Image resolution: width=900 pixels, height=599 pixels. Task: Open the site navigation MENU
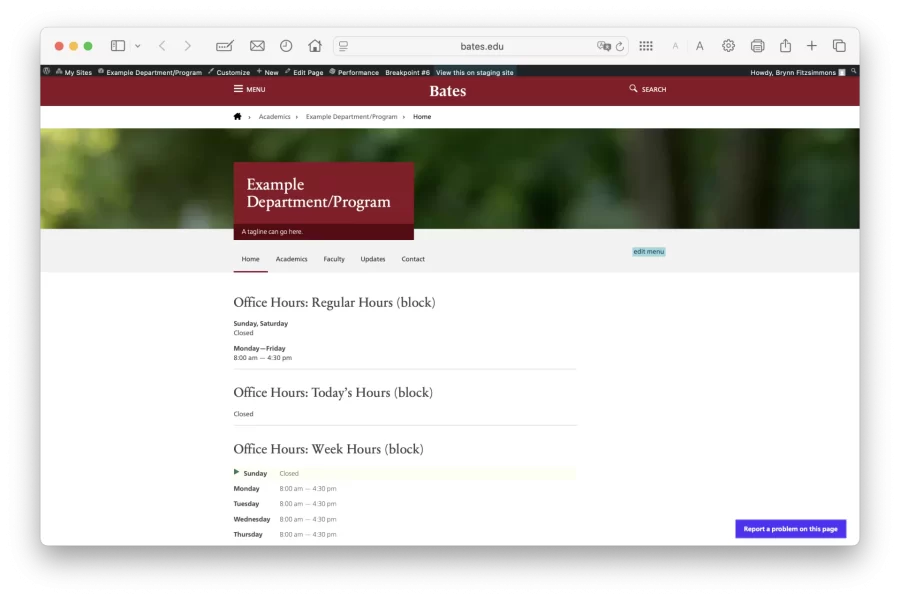coord(248,89)
